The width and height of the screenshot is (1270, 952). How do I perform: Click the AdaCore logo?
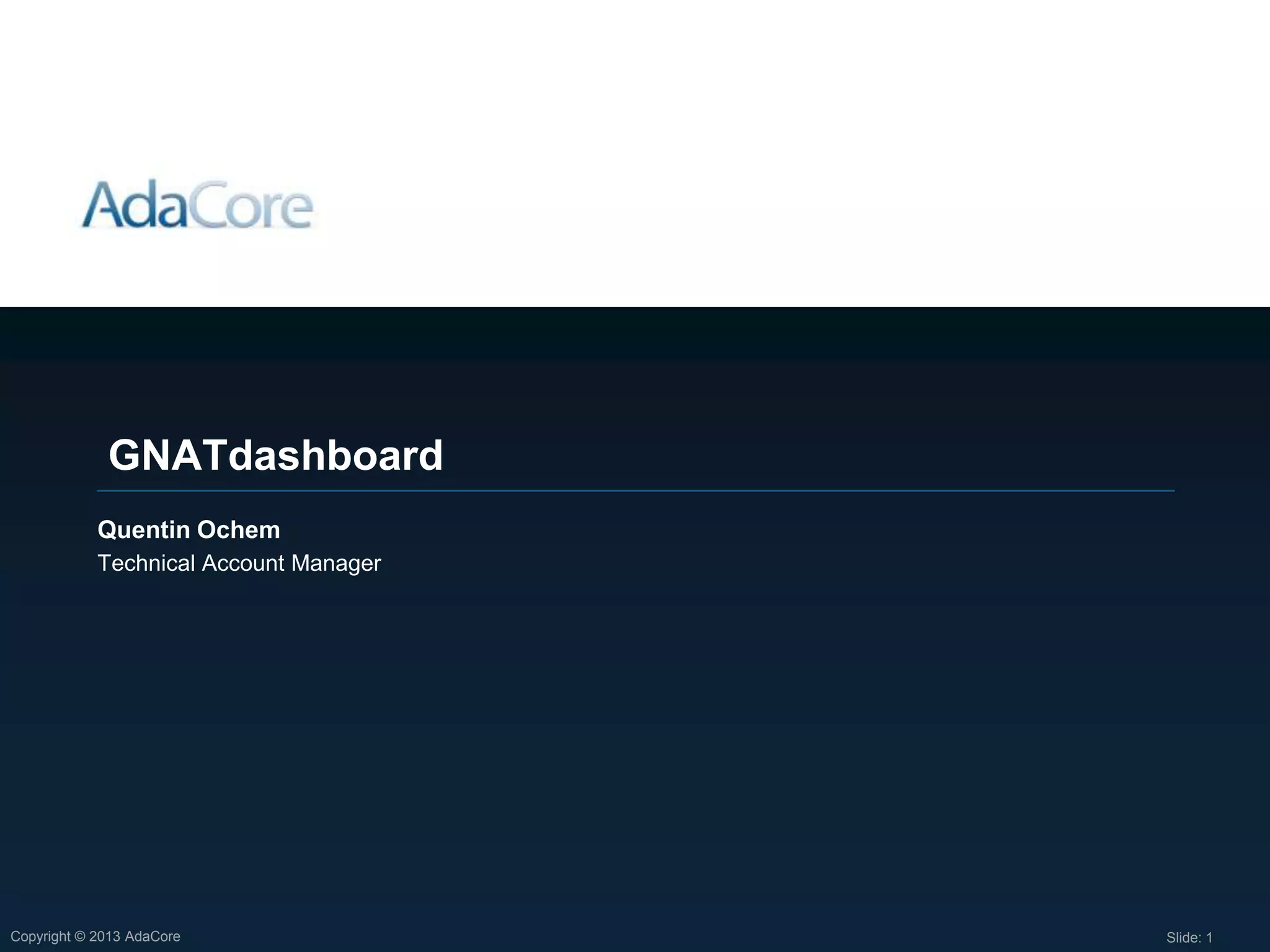197,205
